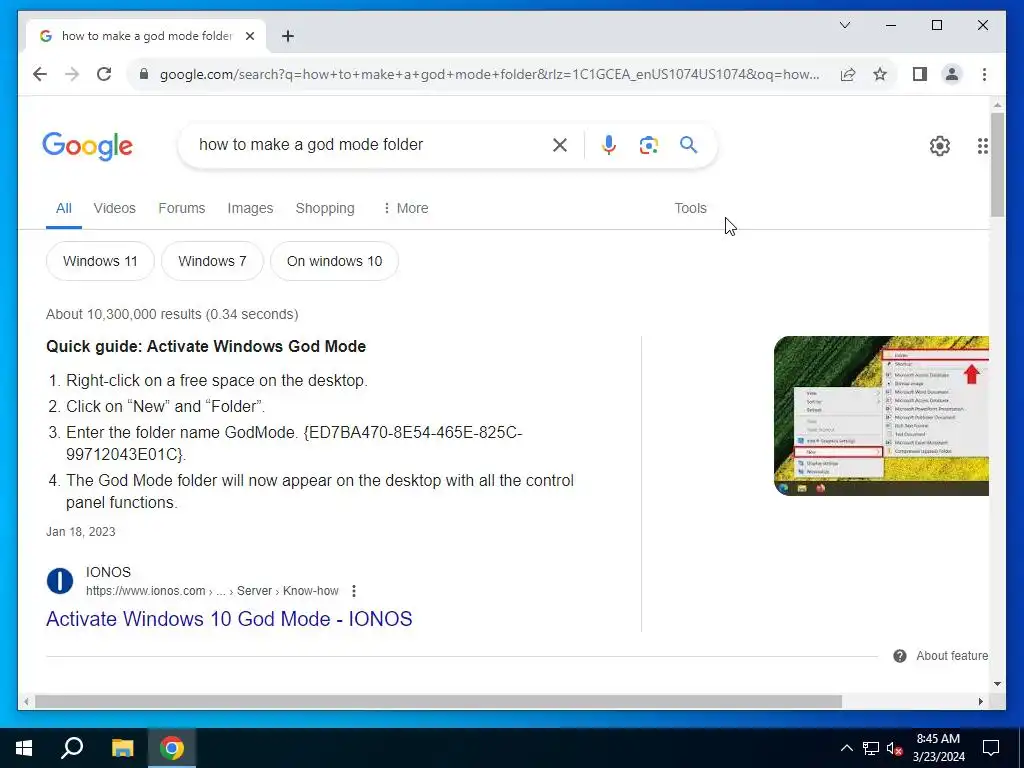The image size is (1024, 768).
Task: Open the taskbar clock and date
Action: coord(938,748)
